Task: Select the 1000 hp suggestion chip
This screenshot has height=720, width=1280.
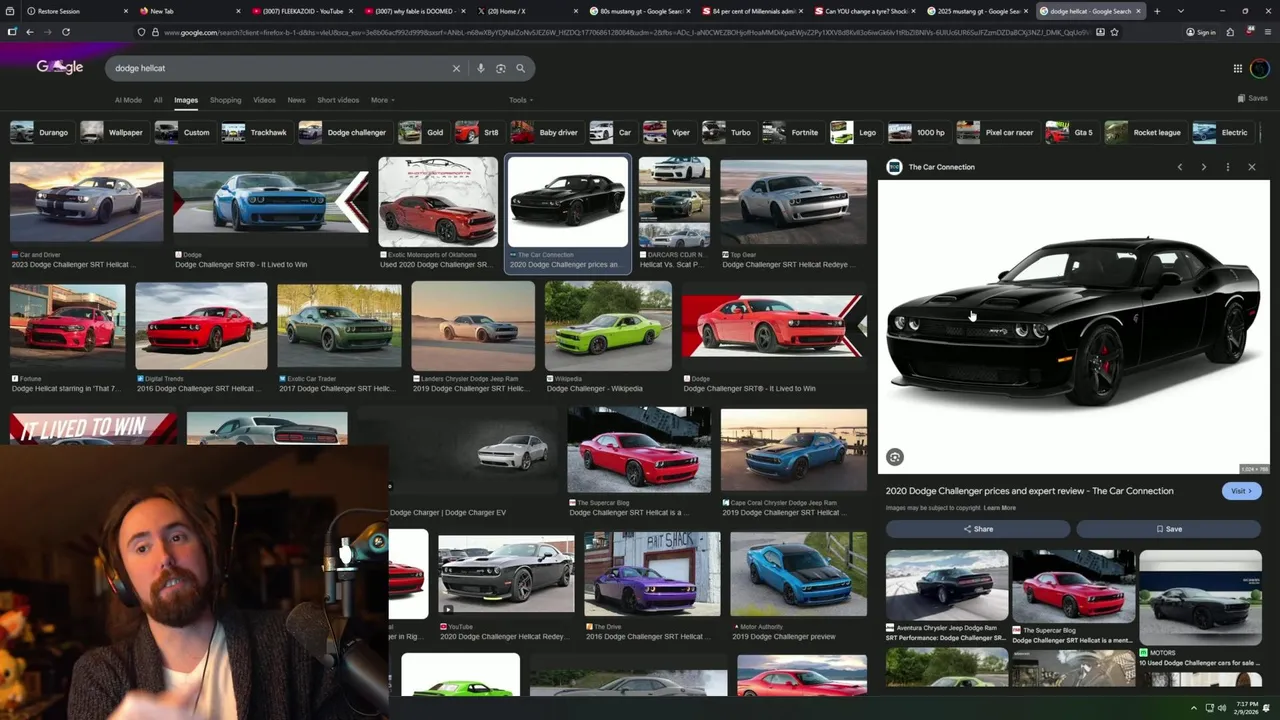Action: [x=917, y=132]
